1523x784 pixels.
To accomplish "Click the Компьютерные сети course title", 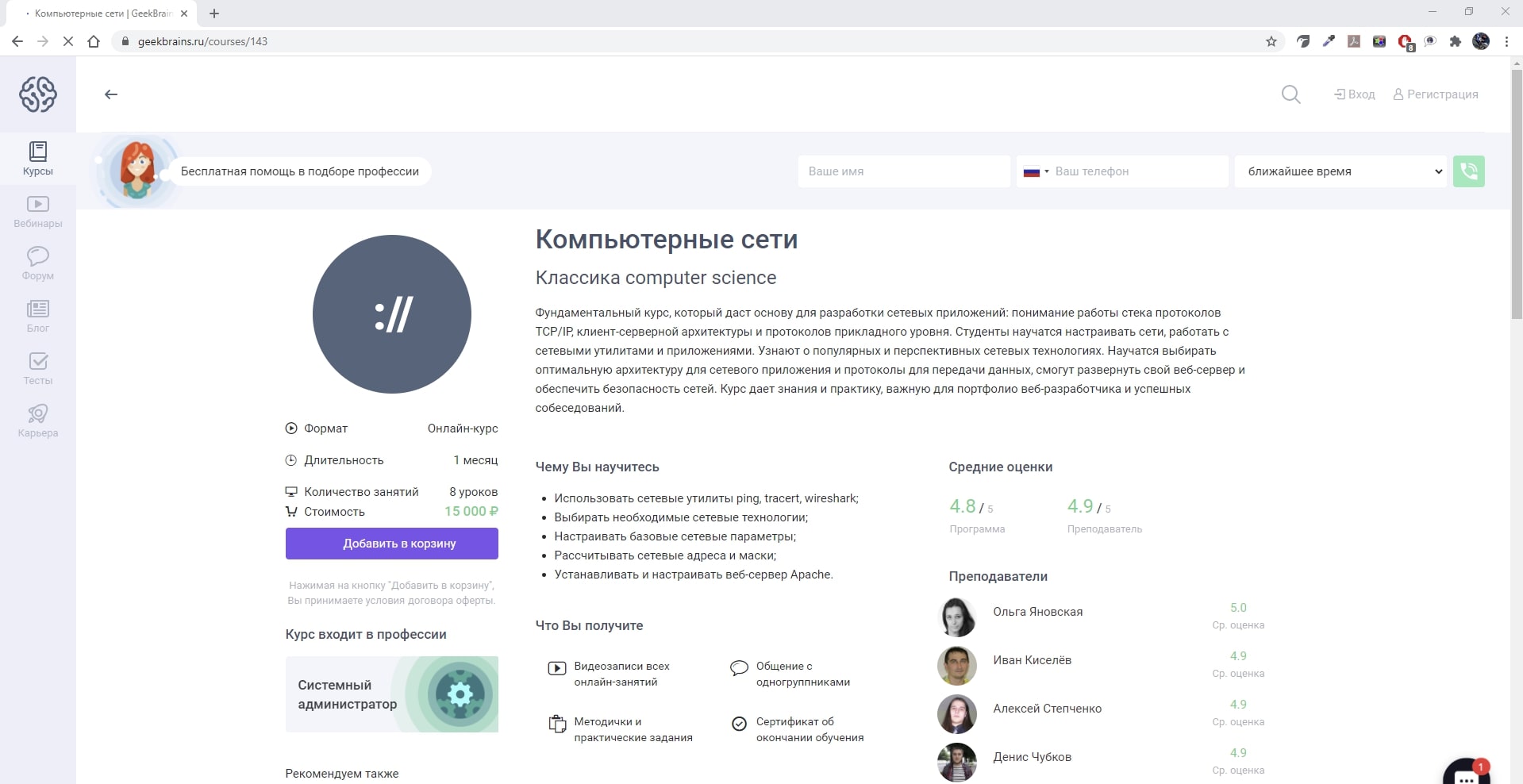I will [x=667, y=240].
